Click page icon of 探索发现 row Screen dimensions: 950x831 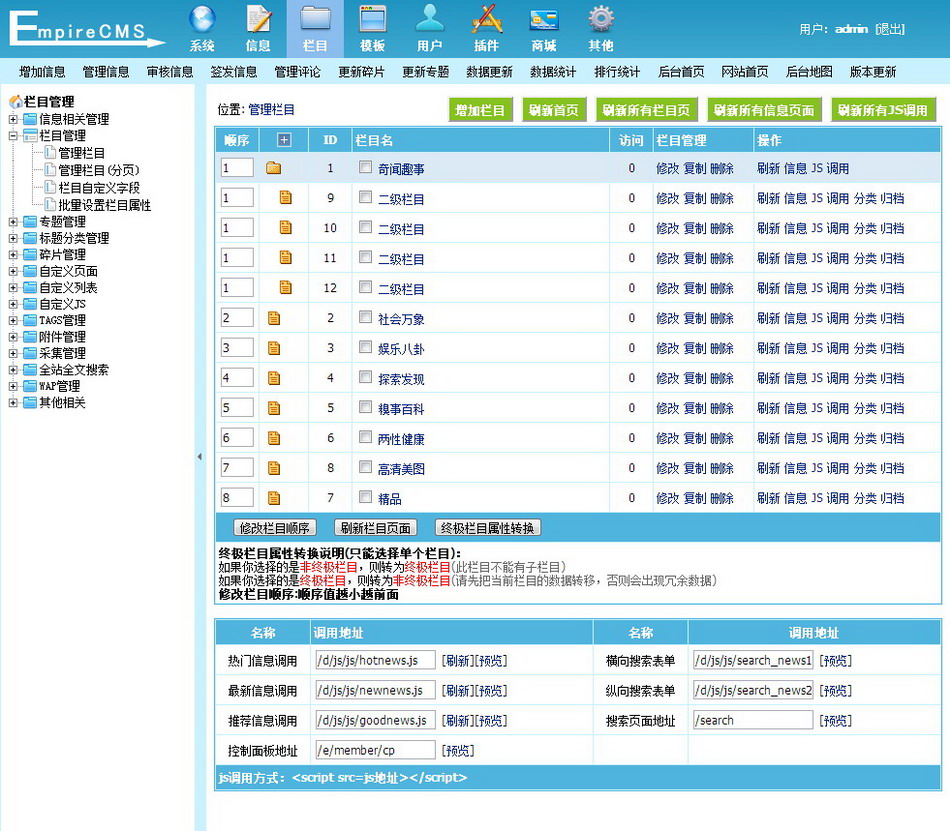274,378
